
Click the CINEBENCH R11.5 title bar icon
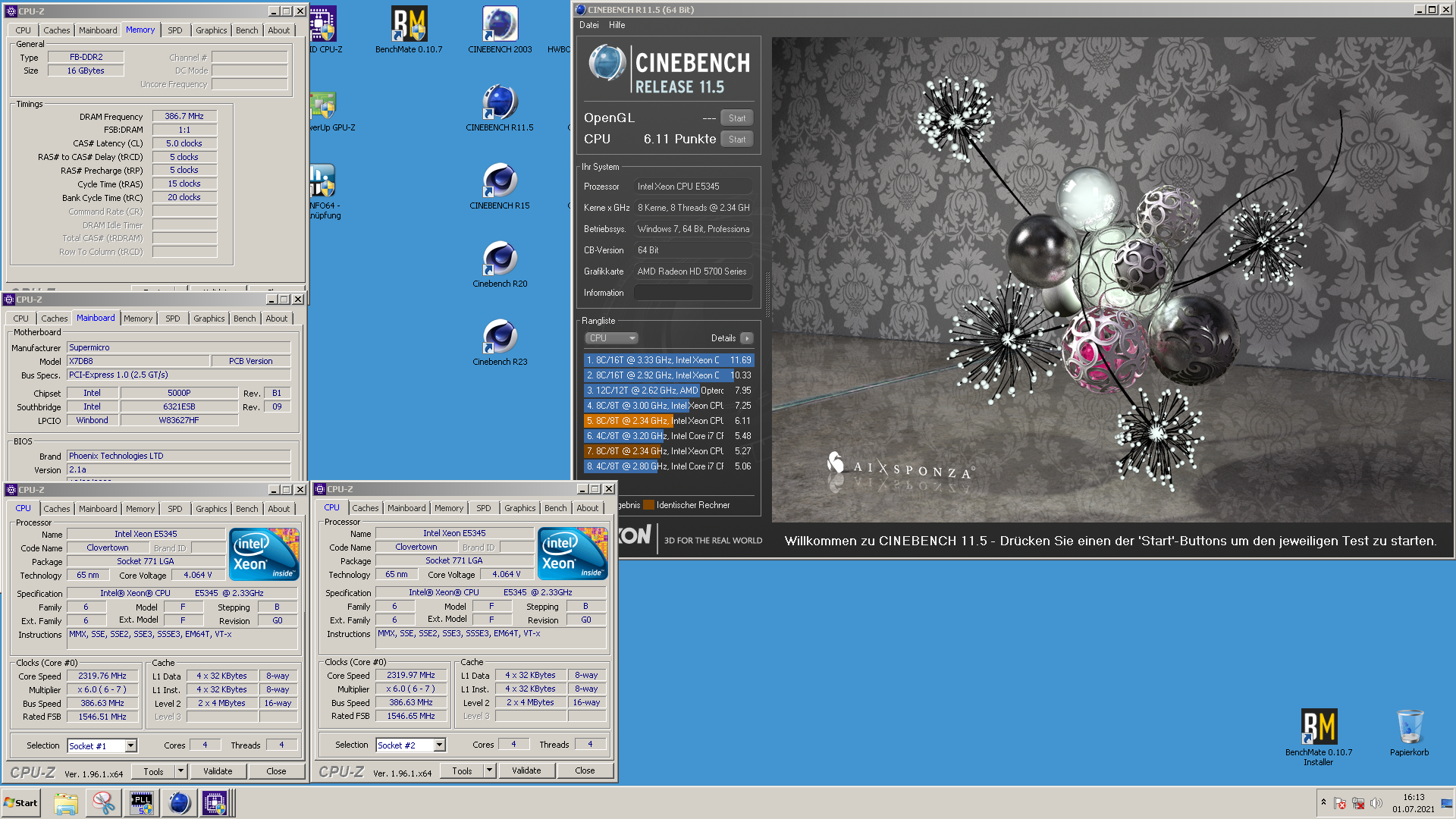coord(581,10)
